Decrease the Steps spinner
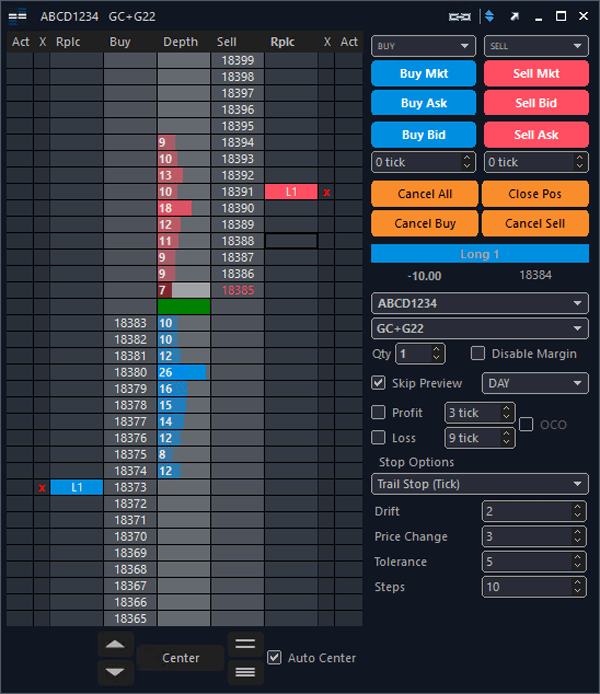Viewport: 600px width, 694px height. coord(577,591)
